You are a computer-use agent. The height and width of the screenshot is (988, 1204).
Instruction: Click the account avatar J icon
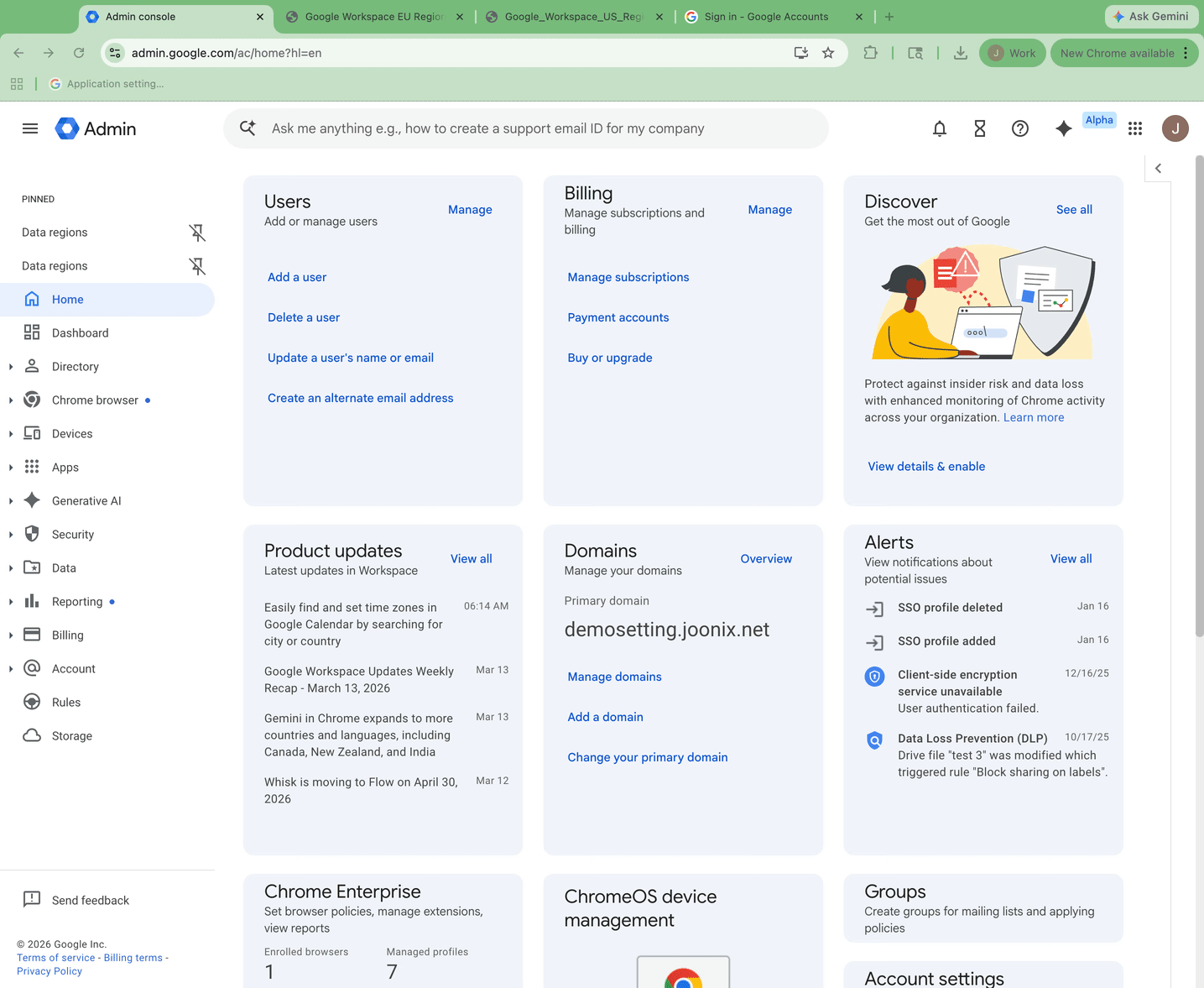[1175, 128]
